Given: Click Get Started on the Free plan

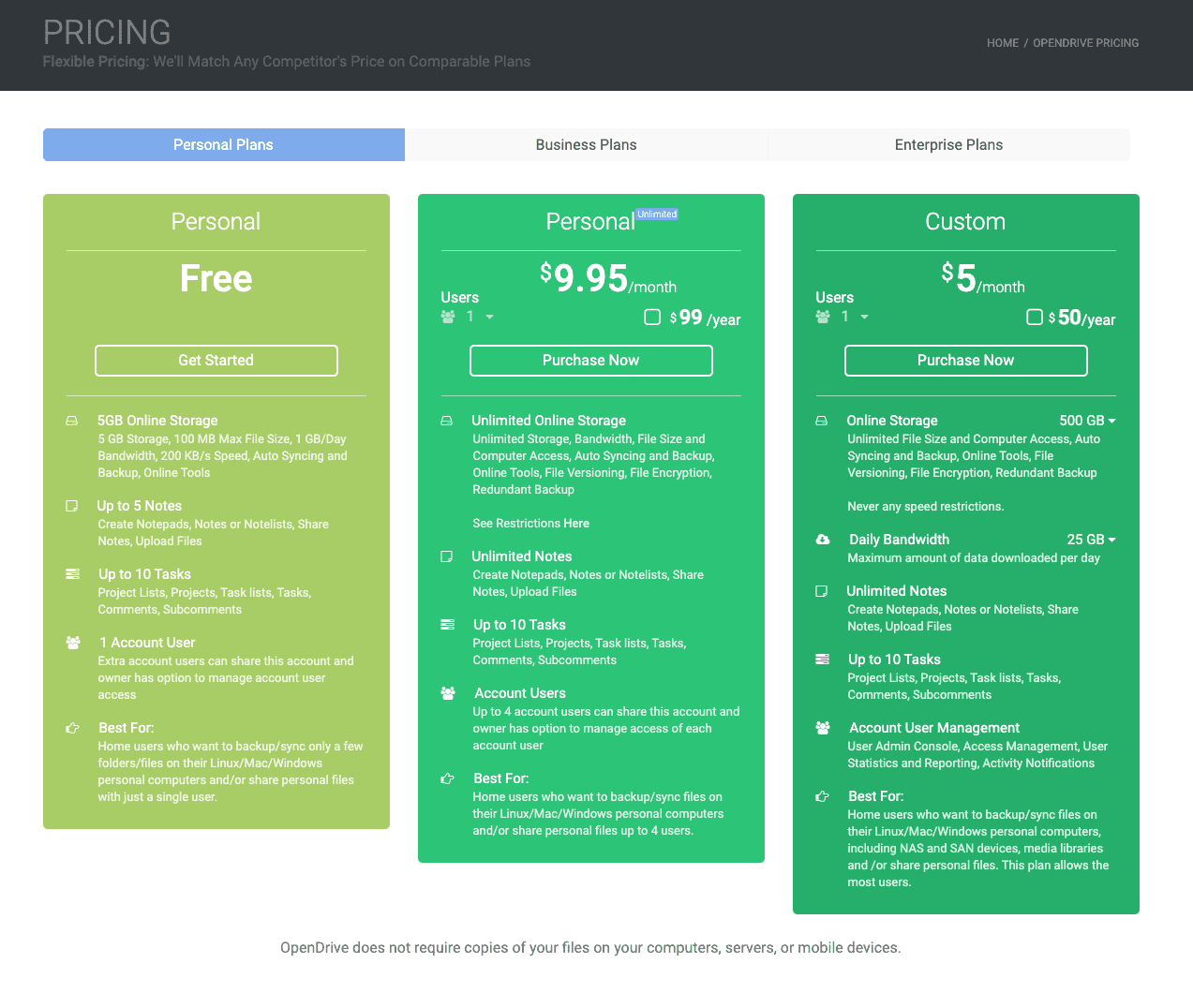Looking at the screenshot, I should point(216,361).
